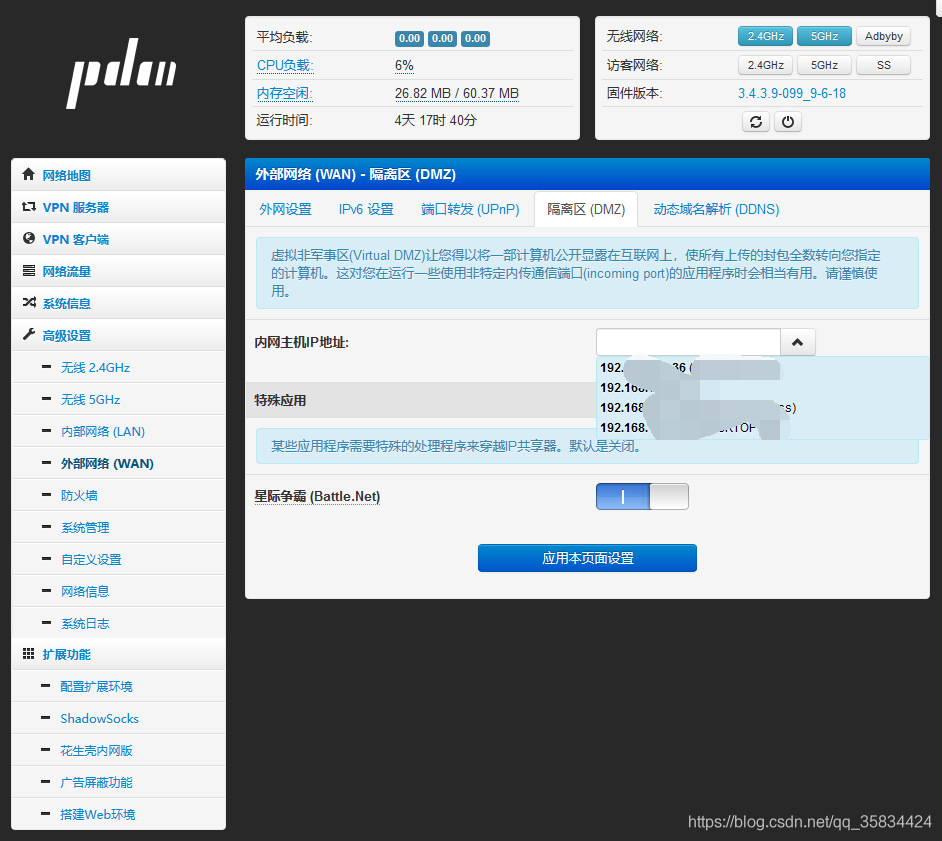The height and width of the screenshot is (841, 942).
Task: Toggle guest network 2.4GHz
Action: pyautogui.click(x=765, y=65)
